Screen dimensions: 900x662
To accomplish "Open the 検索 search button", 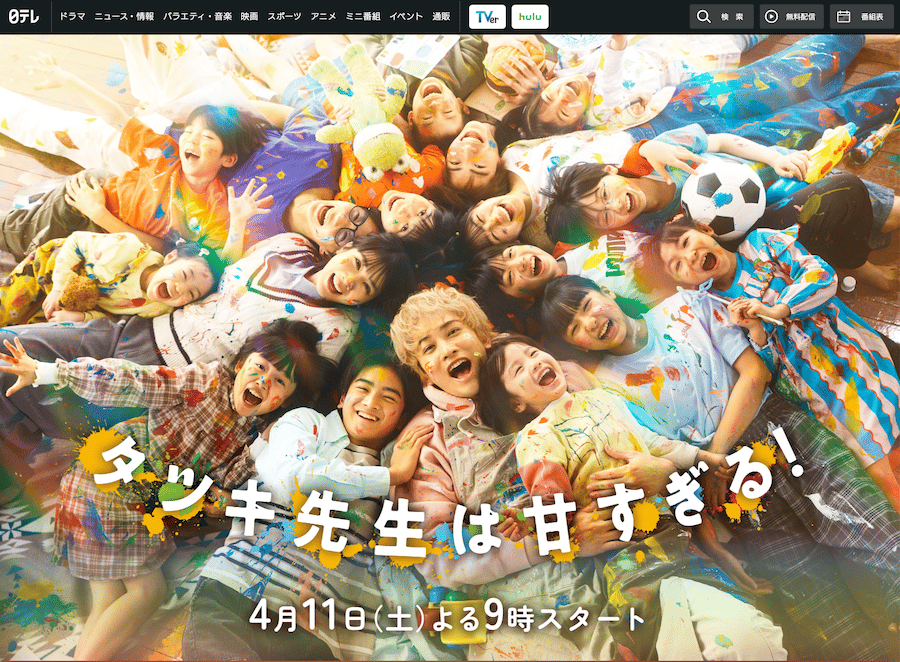I will click(x=722, y=16).
